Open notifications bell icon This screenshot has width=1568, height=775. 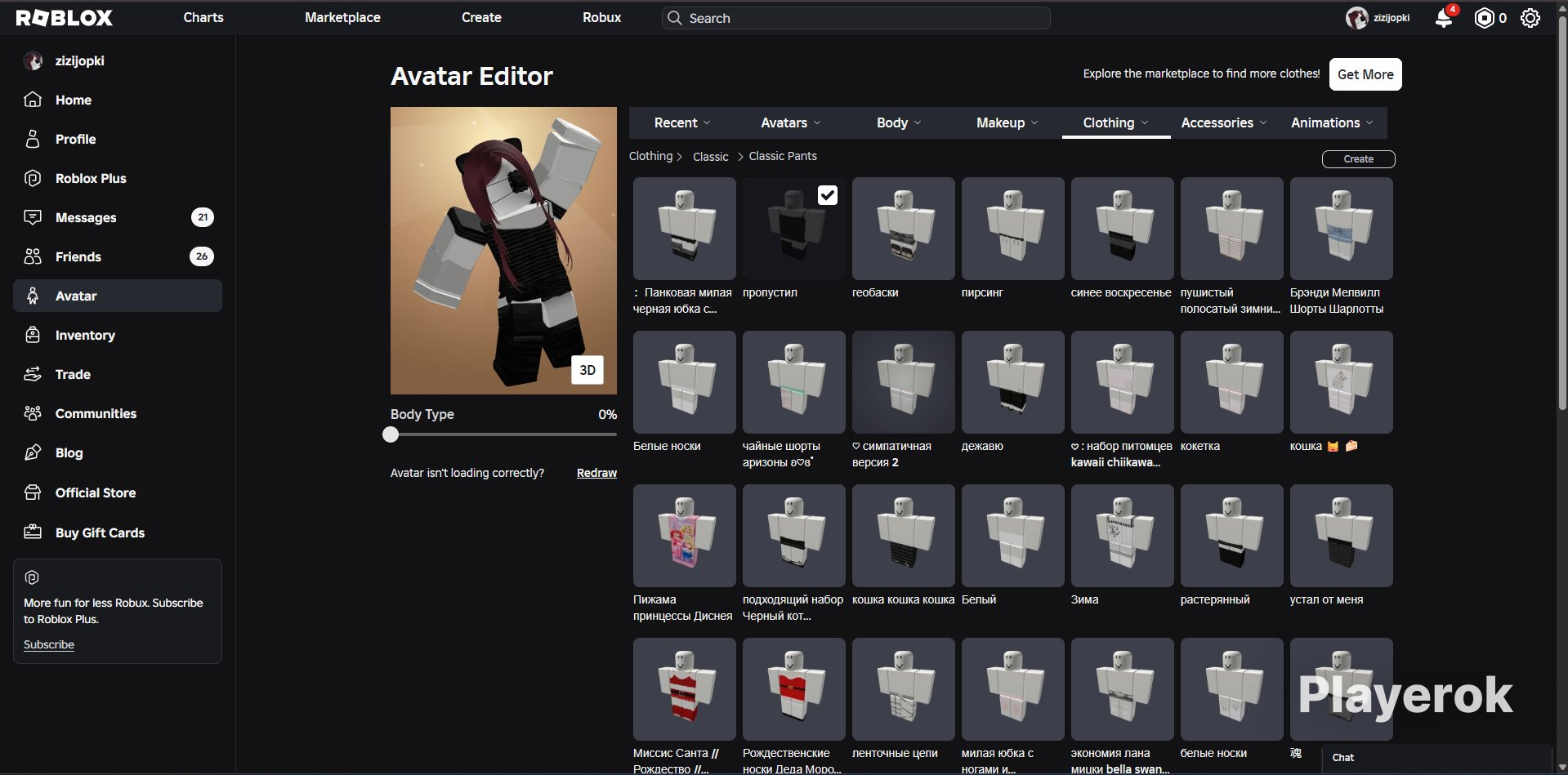point(1444,18)
